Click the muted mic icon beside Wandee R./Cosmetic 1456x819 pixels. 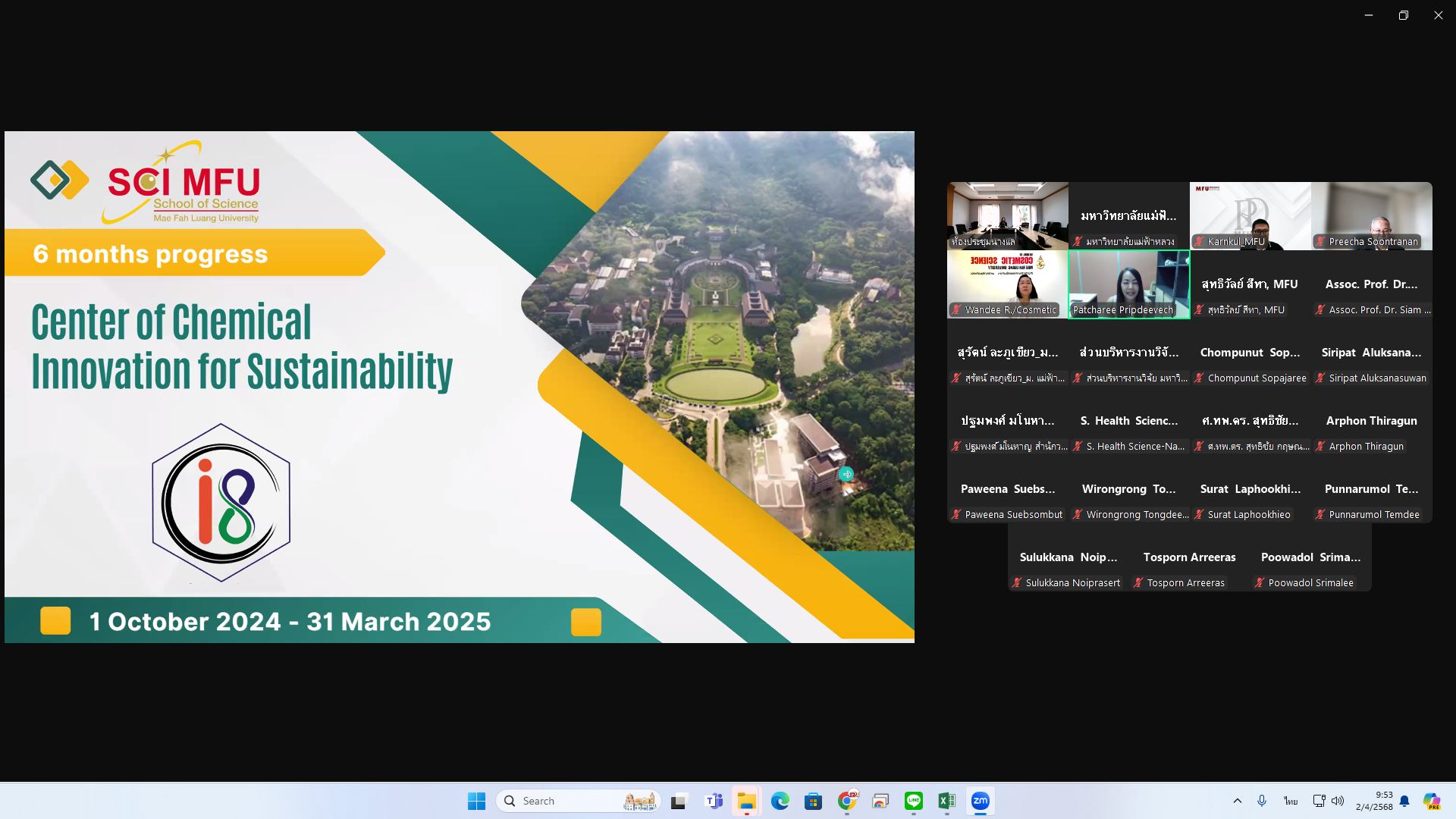956,310
